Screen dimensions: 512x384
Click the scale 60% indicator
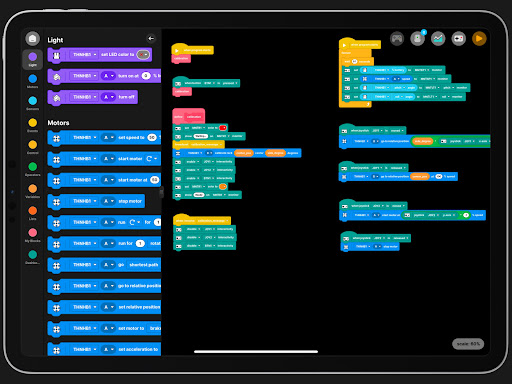click(468, 344)
